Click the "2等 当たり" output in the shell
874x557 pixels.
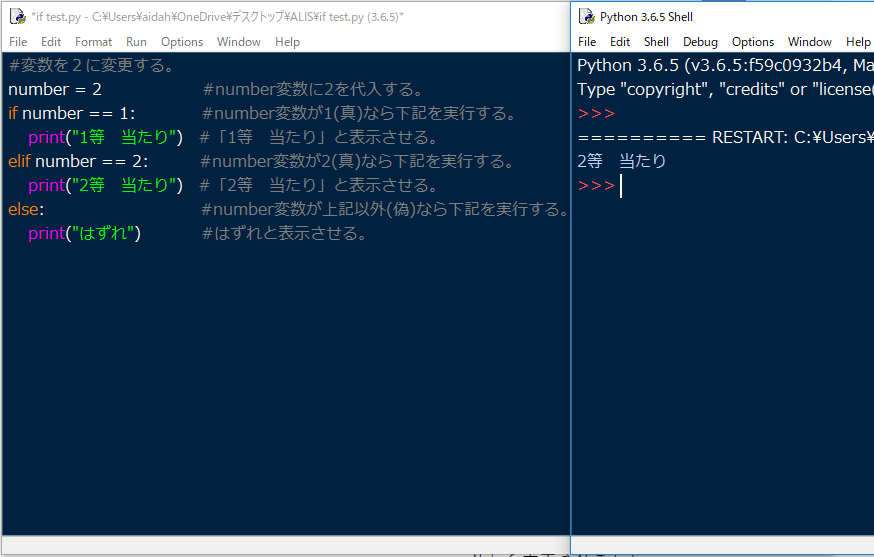[621, 161]
